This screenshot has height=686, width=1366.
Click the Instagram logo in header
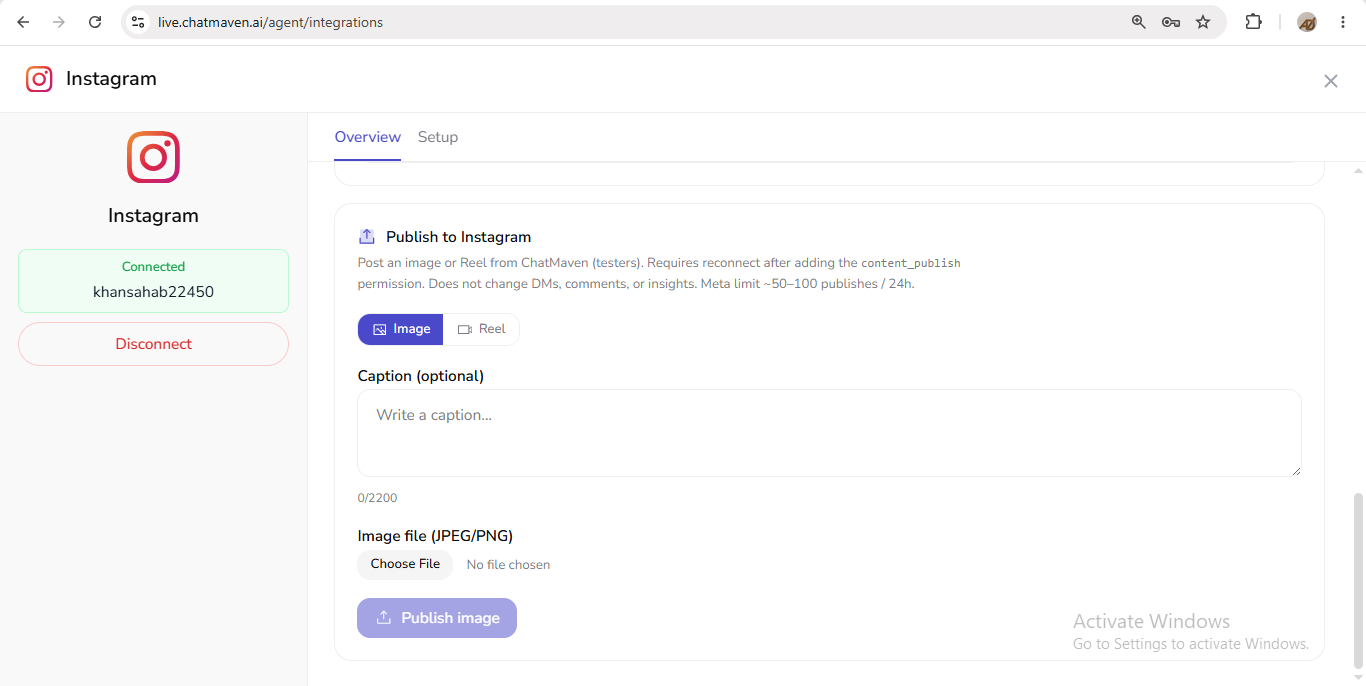pyautogui.click(x=39, y=79)
